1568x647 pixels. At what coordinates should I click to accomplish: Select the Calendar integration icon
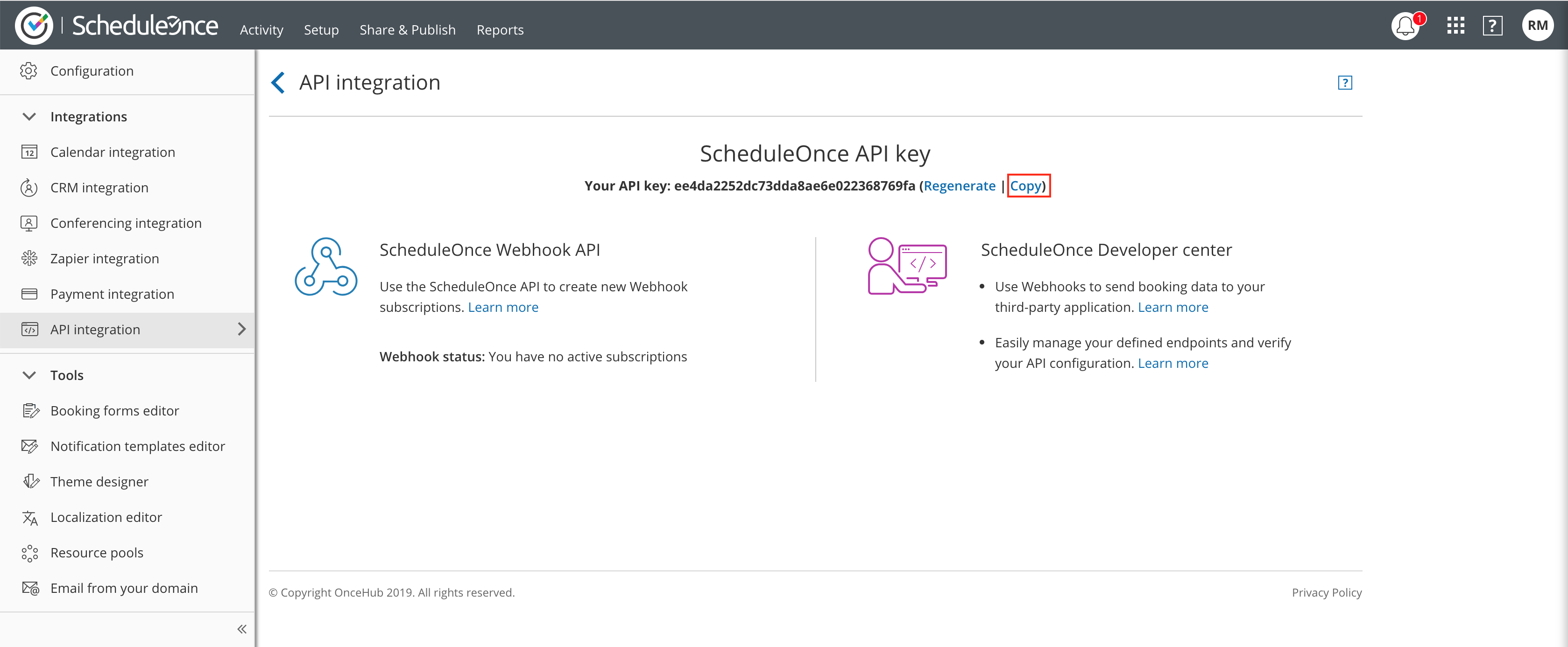(30, 152)
